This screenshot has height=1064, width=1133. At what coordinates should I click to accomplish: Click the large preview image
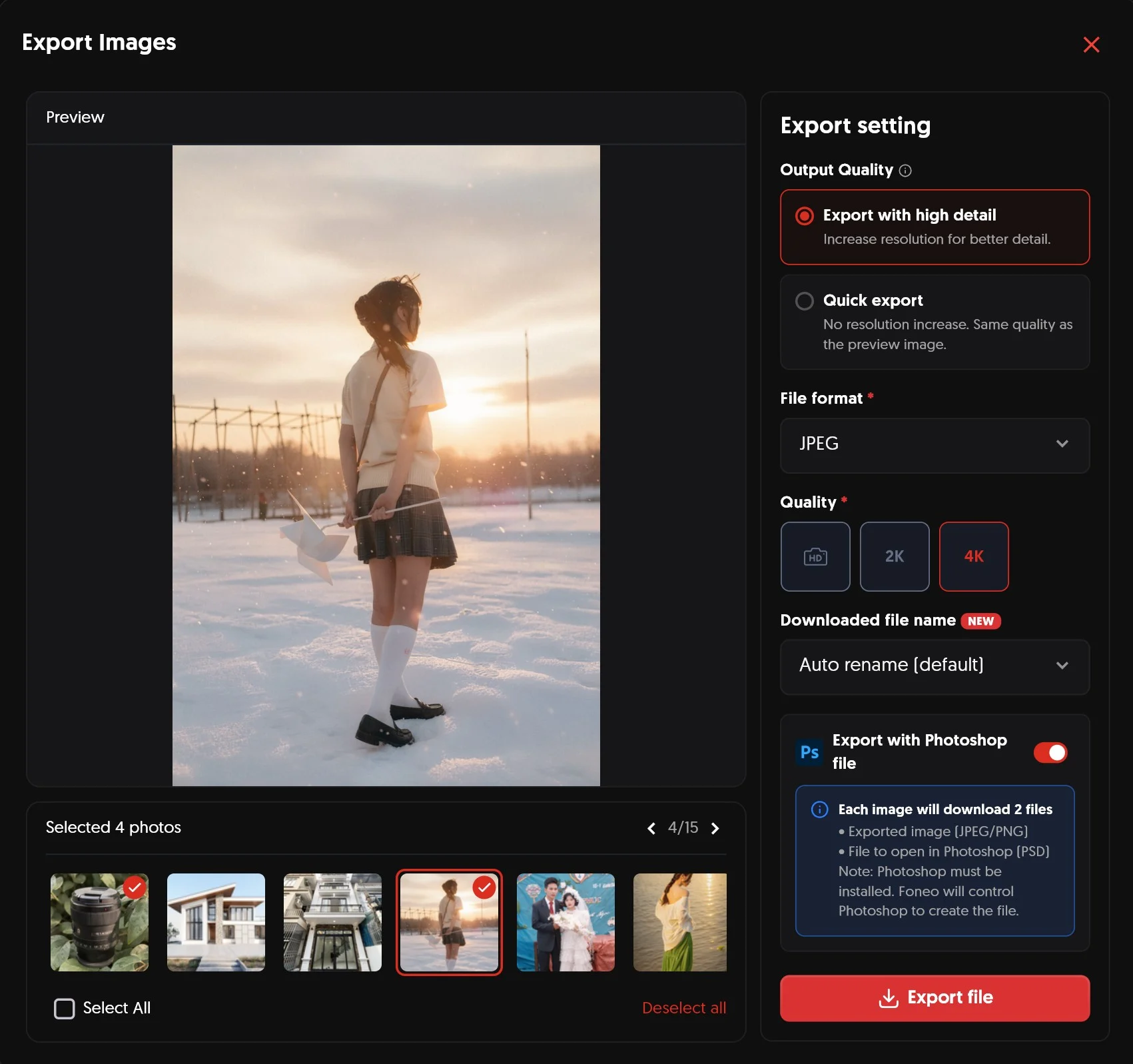pos(386,466)
